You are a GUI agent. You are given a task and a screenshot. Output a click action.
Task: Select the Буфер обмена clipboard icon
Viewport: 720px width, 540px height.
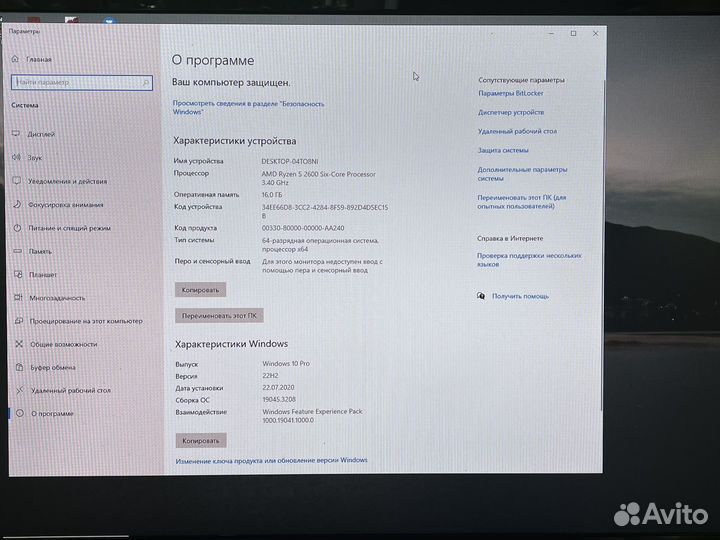click(x=19, y=367)
